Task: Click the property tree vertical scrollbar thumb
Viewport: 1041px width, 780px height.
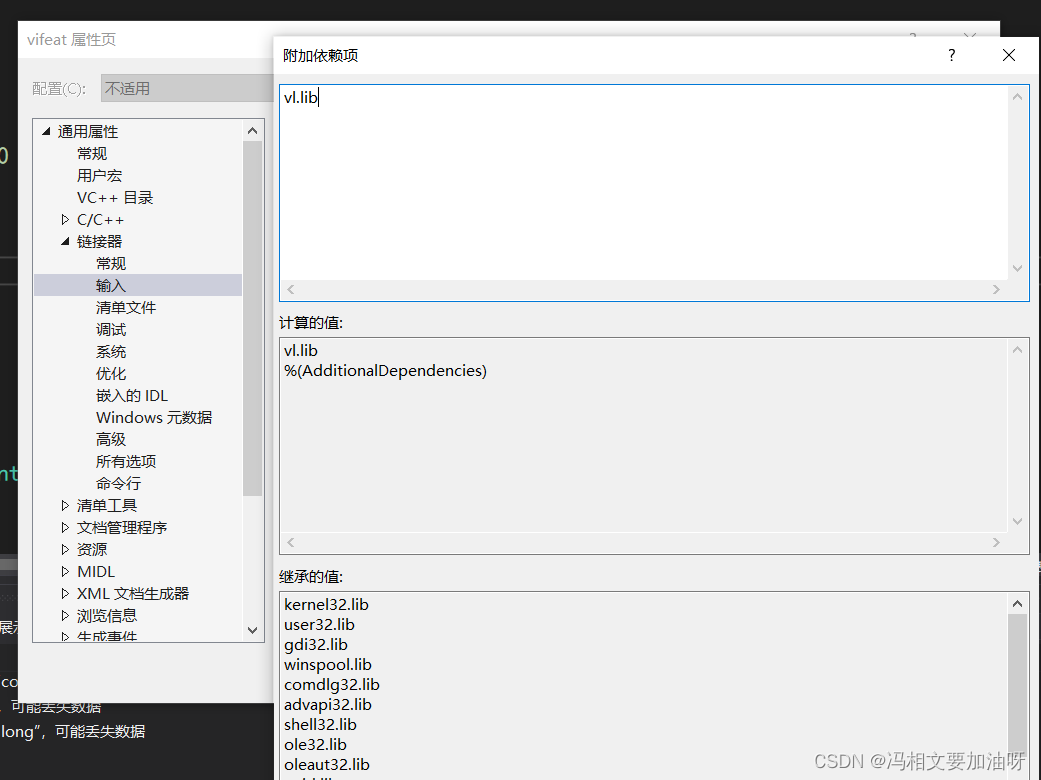Action: tap(252, 319)
